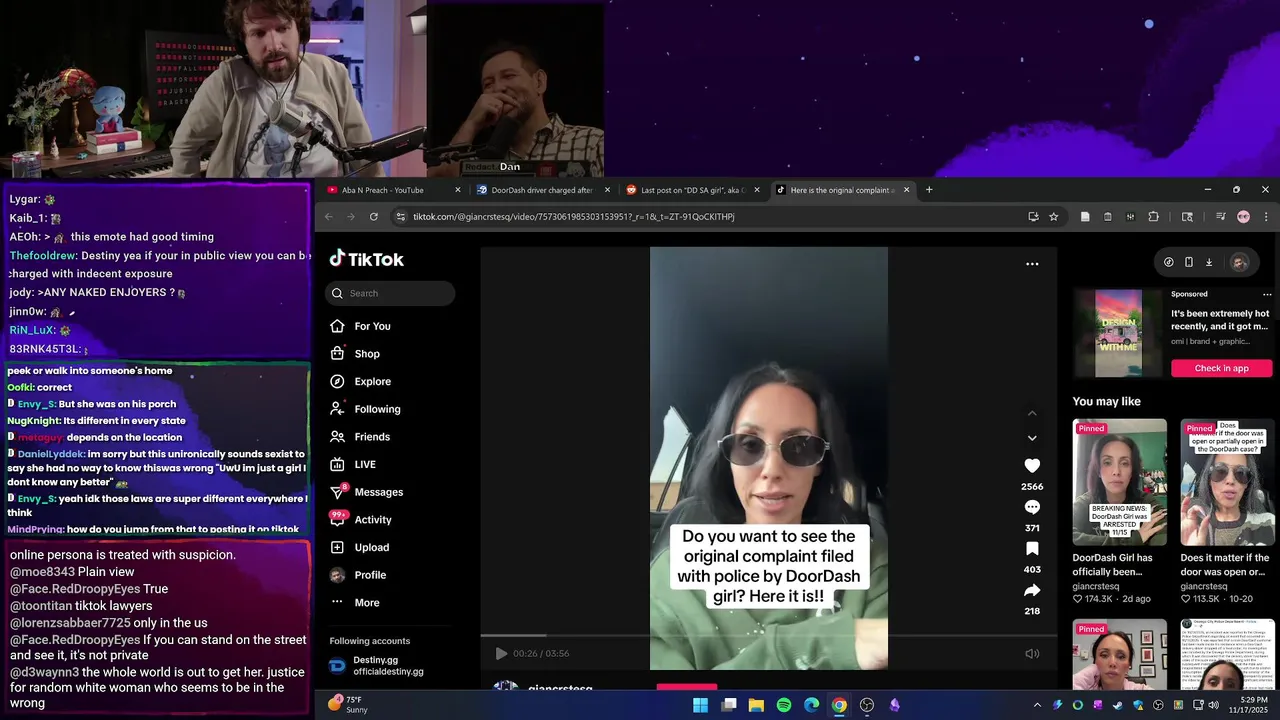This screenshot has height=720, width=1280.
Task: Play the paused TikTok video
Action: (501, 653)
